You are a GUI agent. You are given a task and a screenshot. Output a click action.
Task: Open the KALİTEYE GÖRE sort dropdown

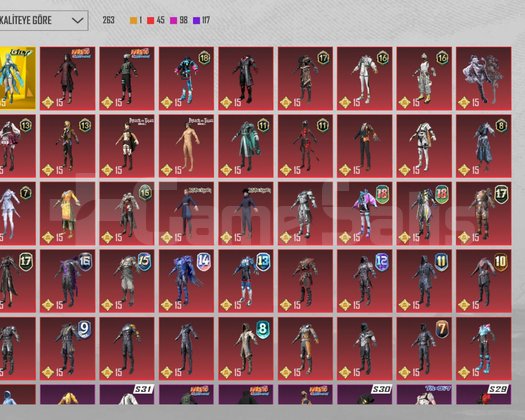click(44, 20)
